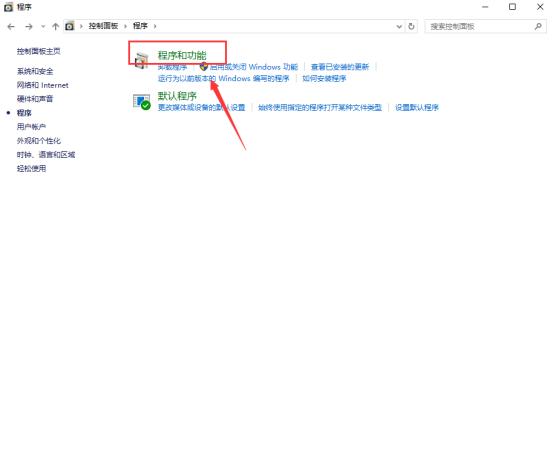Screen dimensions: 553x460
Task: Select 控制面板 in the address breadcrumb
Action: point(103,26)
